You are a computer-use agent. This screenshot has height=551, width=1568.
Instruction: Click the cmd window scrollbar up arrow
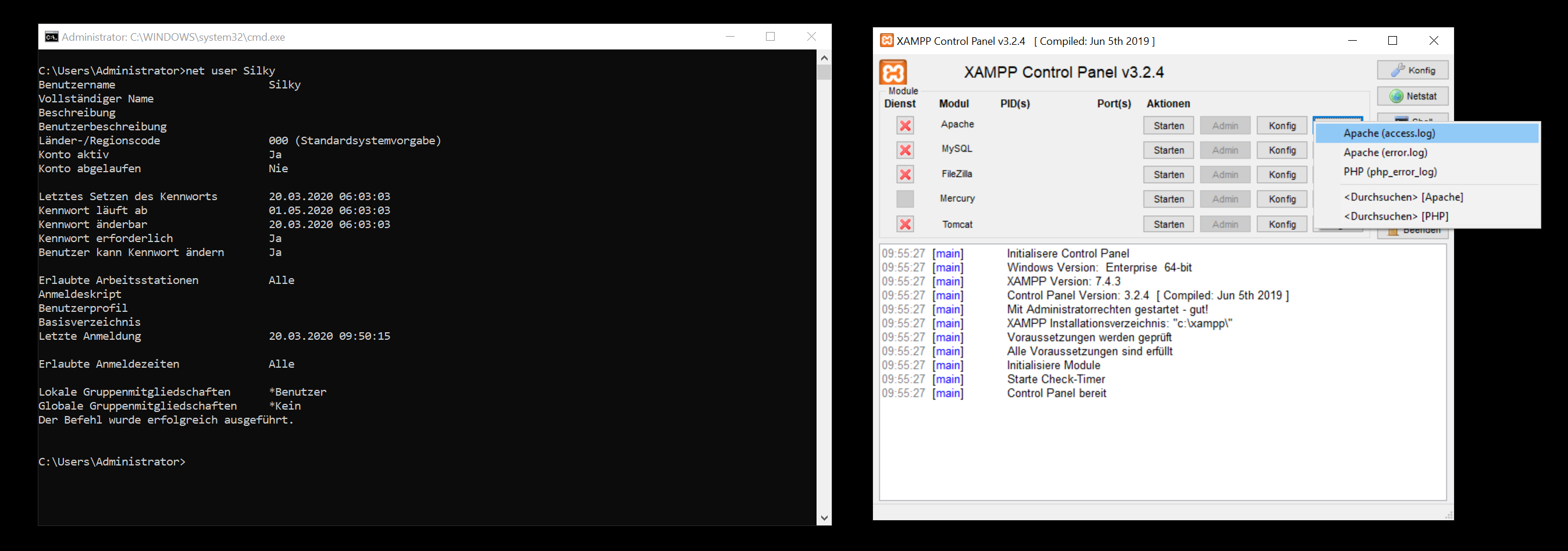(824, 58)
